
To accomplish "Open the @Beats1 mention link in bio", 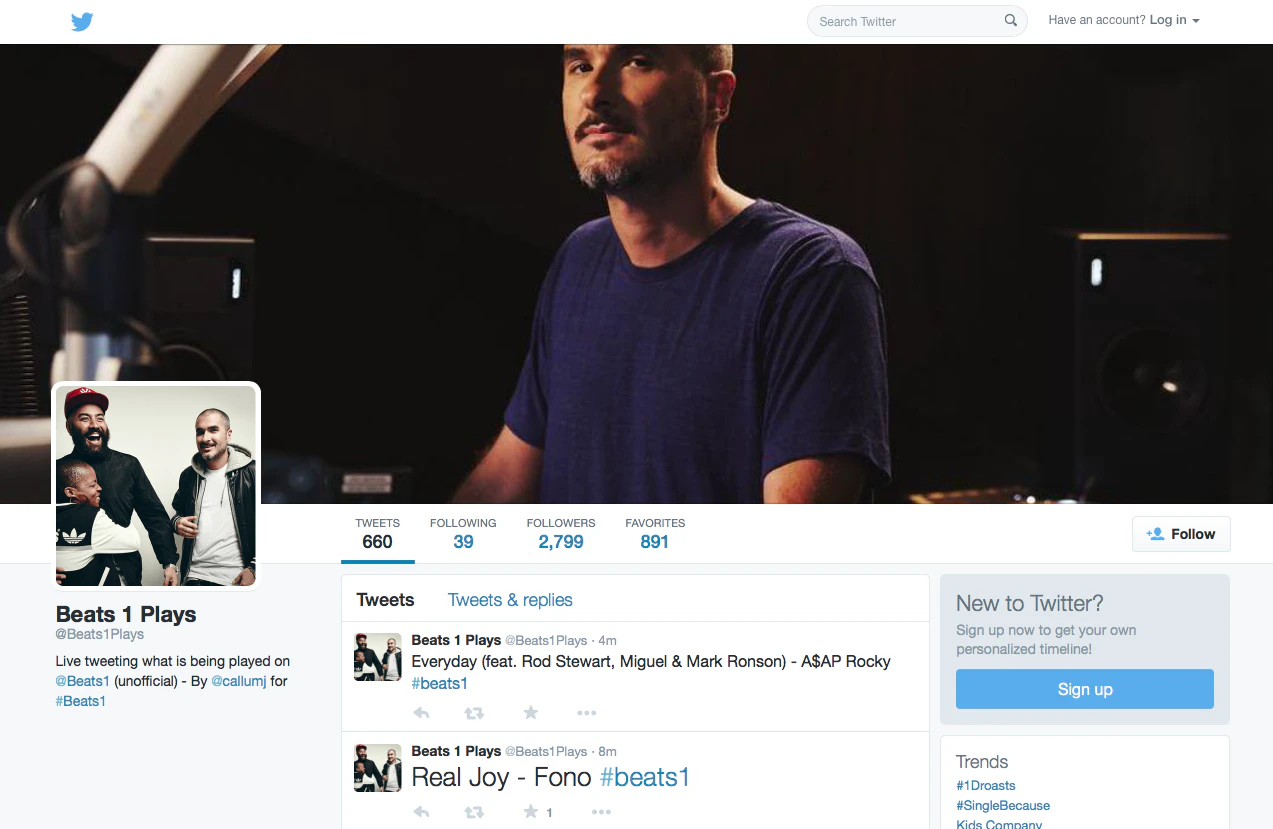I will point(82,681).
